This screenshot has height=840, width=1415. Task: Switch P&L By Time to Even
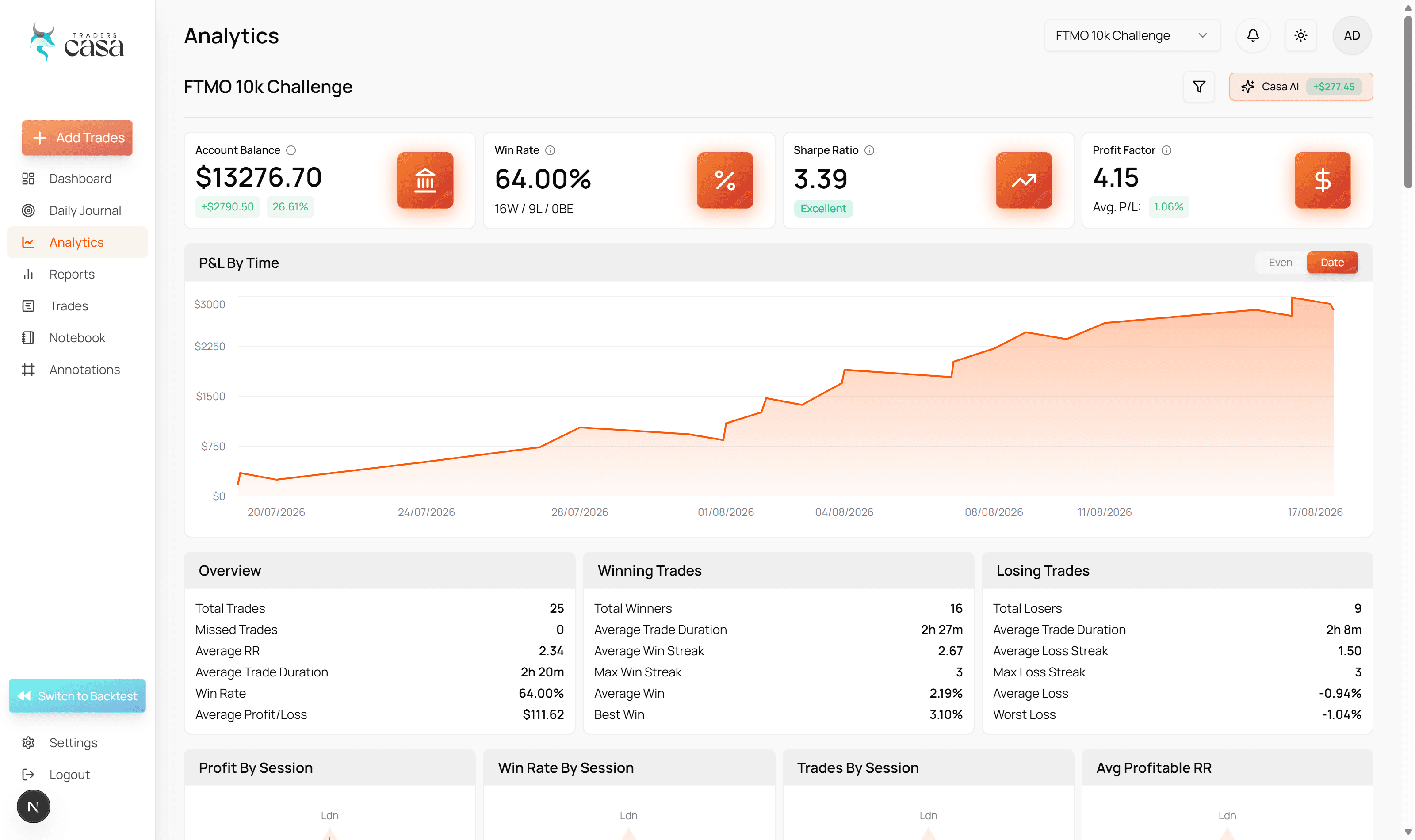click(1280, 263)
